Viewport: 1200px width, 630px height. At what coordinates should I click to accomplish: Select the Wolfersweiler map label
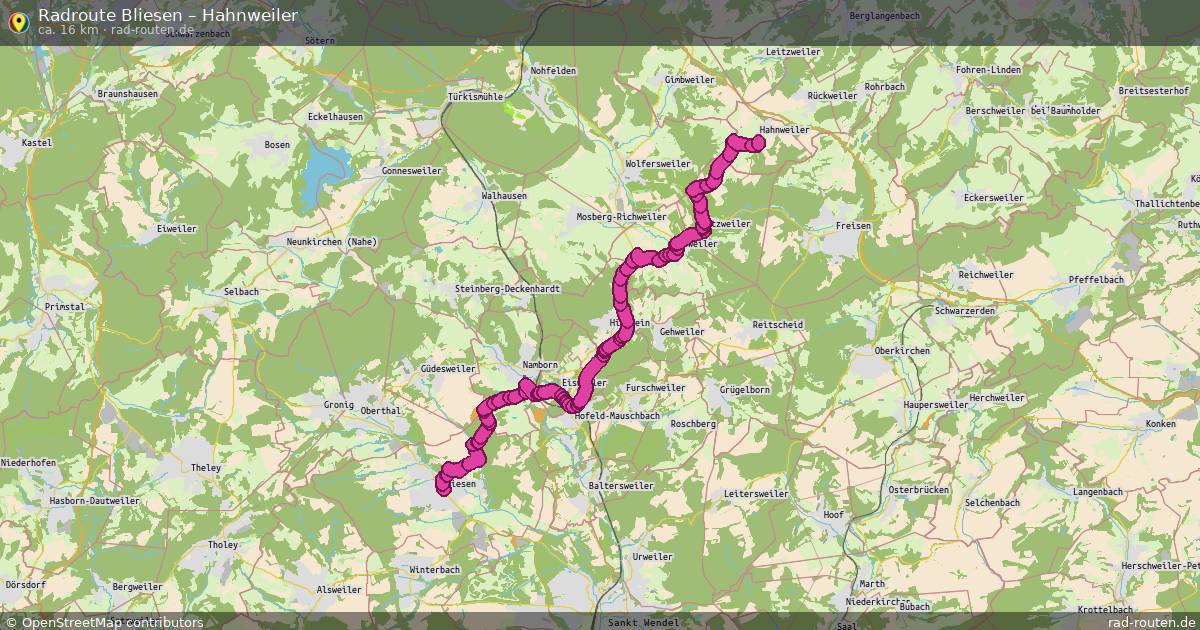click(657, 163)
